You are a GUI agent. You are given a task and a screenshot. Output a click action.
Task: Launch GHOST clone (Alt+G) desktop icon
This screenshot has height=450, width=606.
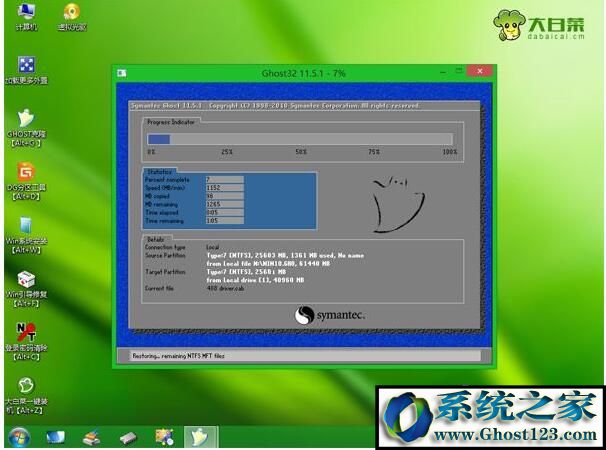tap(26, 128)
